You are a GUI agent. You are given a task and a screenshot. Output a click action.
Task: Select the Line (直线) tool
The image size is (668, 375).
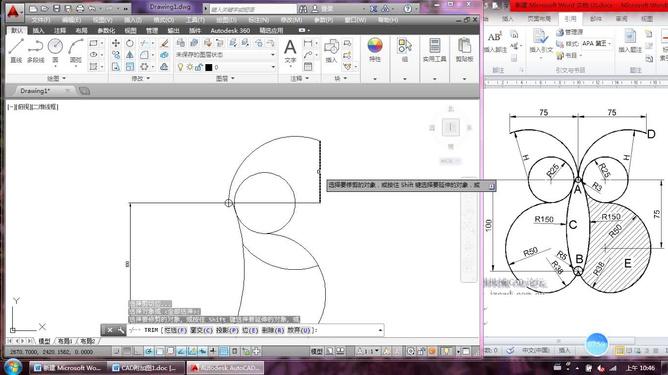pos(16,50)
